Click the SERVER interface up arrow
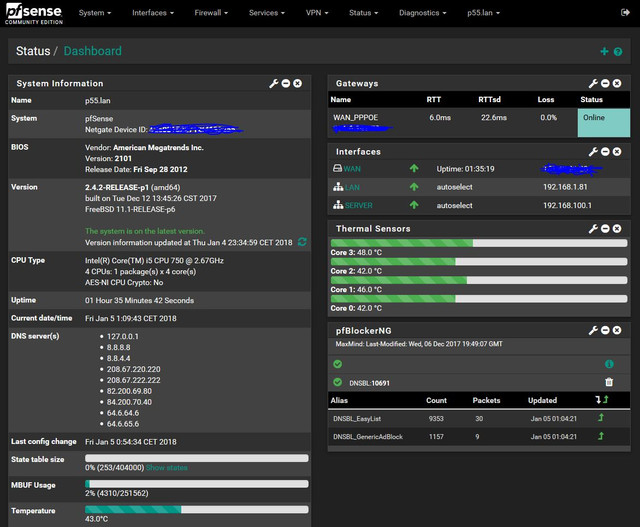The height and width of the screenshot is (527, 640). tap(414, 205)
